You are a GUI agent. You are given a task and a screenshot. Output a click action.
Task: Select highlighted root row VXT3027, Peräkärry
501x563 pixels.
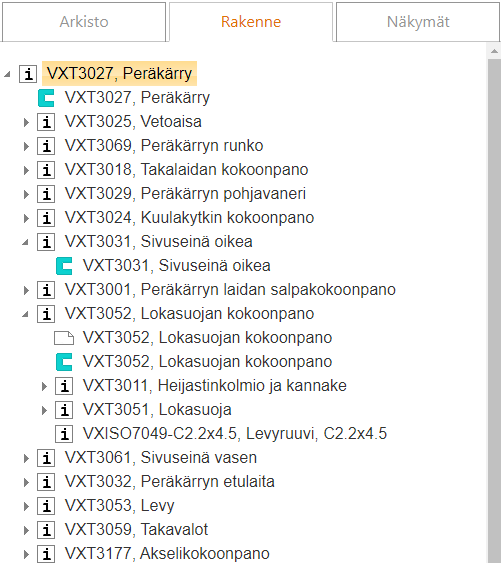[x=120, y=74]
